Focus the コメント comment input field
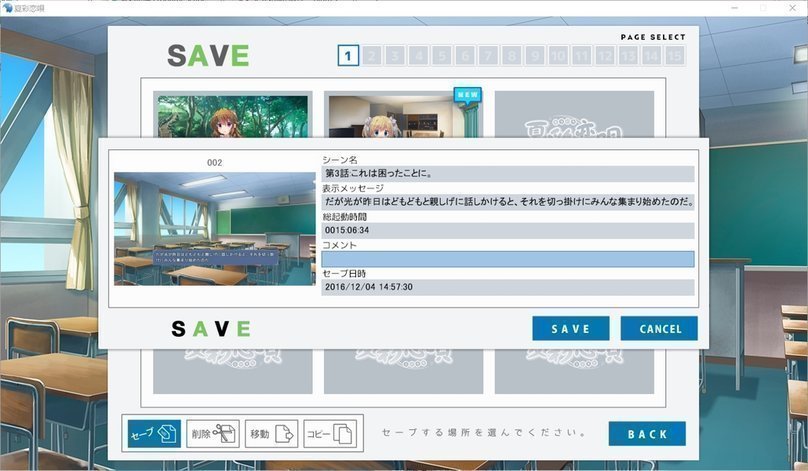Image resolution: width=808 pixels, height=471 pixels. [508, 259]
